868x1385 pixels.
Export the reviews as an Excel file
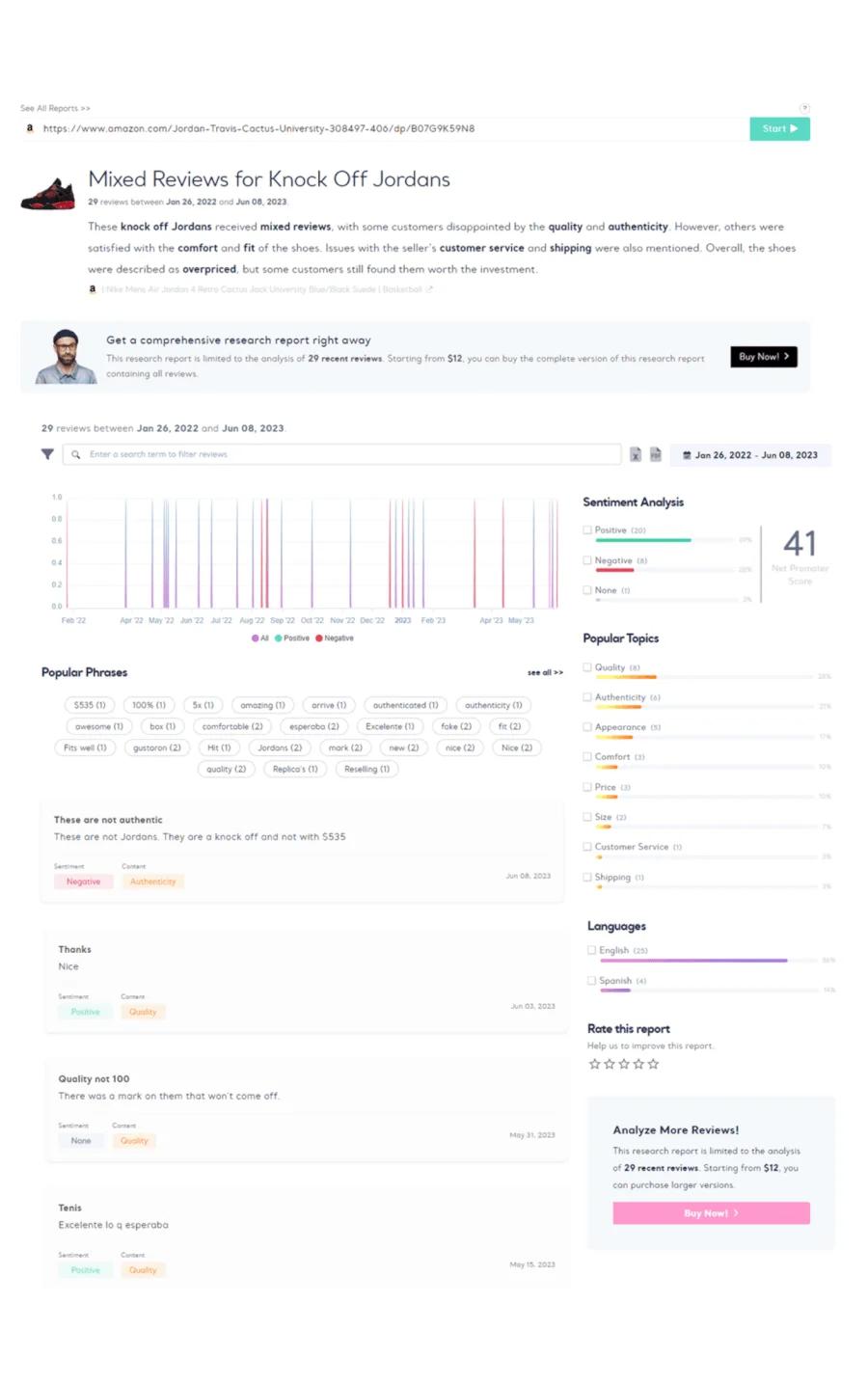636,455
